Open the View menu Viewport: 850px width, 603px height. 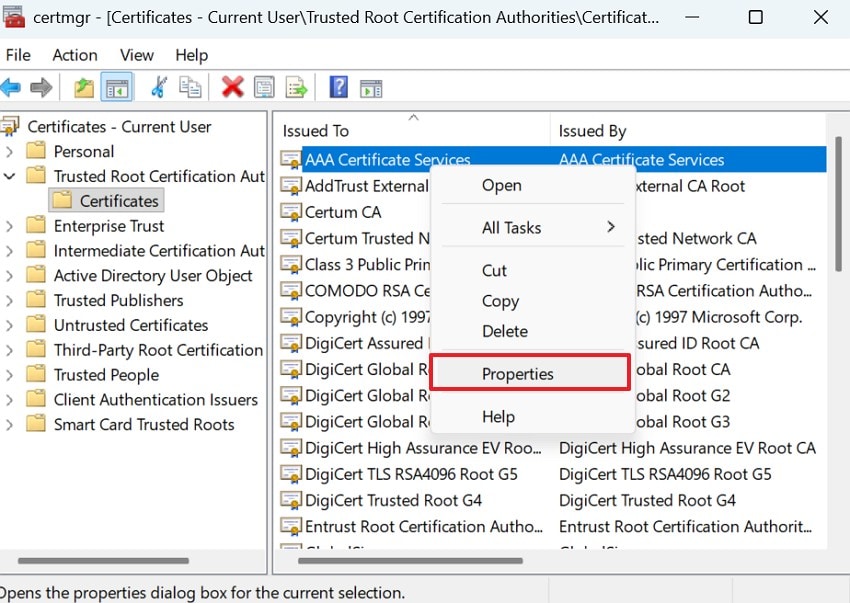click(136, 55)
